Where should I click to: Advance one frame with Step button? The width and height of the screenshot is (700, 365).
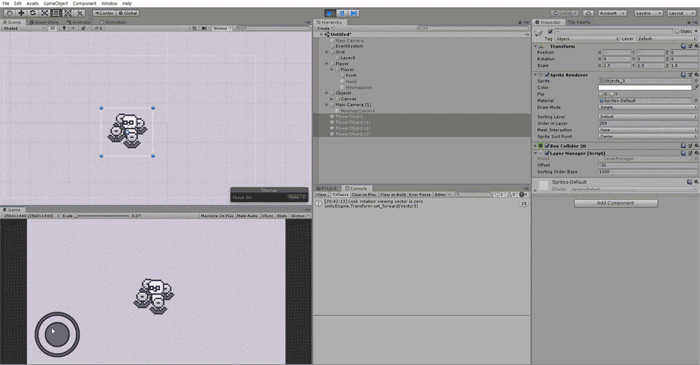(354, 13)
